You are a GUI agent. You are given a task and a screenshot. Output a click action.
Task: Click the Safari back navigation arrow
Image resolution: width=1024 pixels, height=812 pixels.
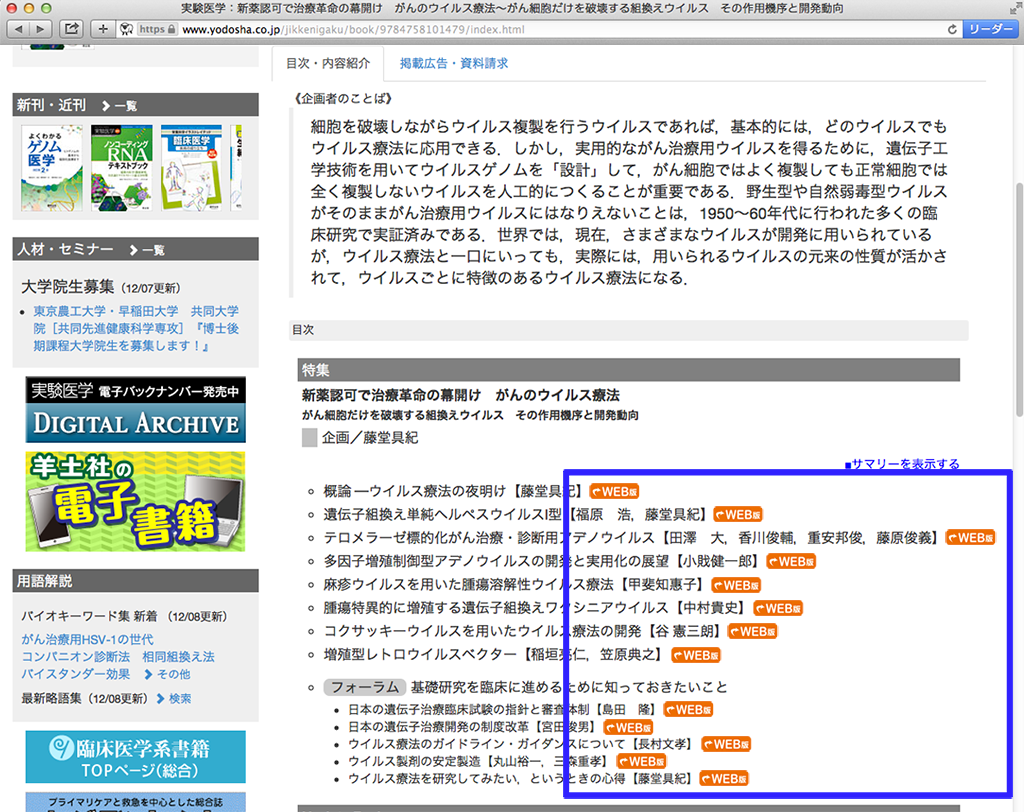(x=17, y=29)
